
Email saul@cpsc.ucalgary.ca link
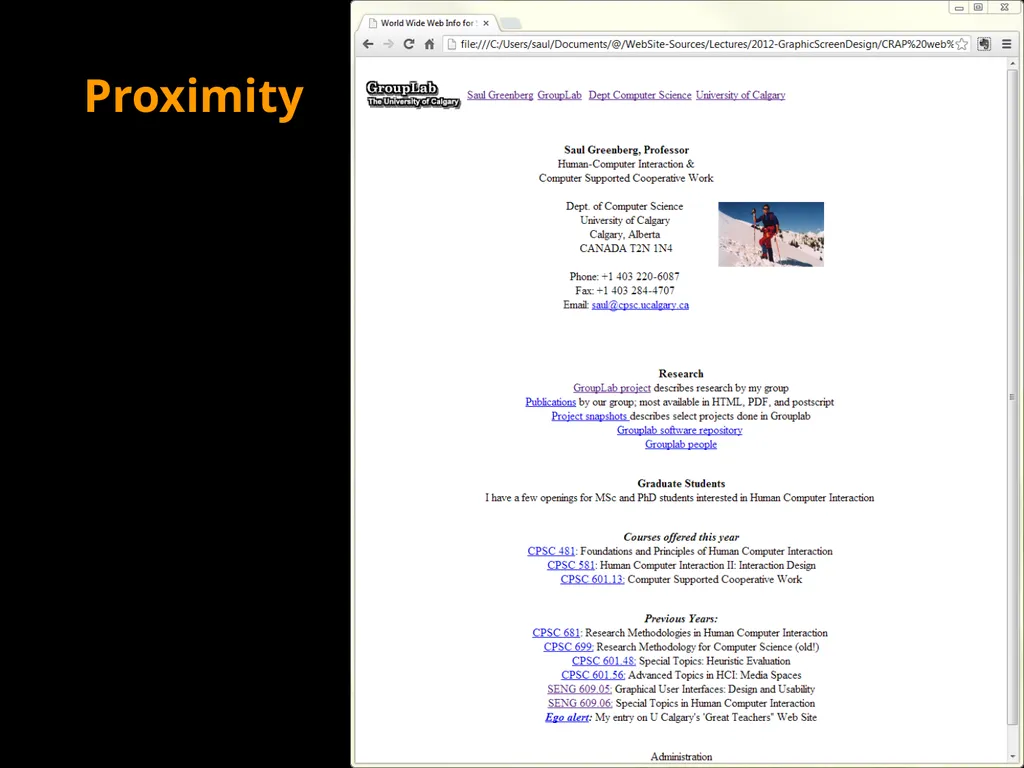tap(640, 305)
